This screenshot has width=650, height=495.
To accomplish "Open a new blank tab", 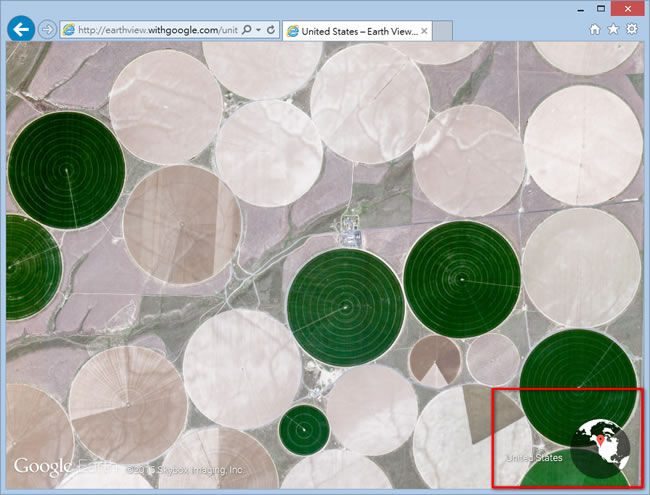I will (x=442, y=31).
